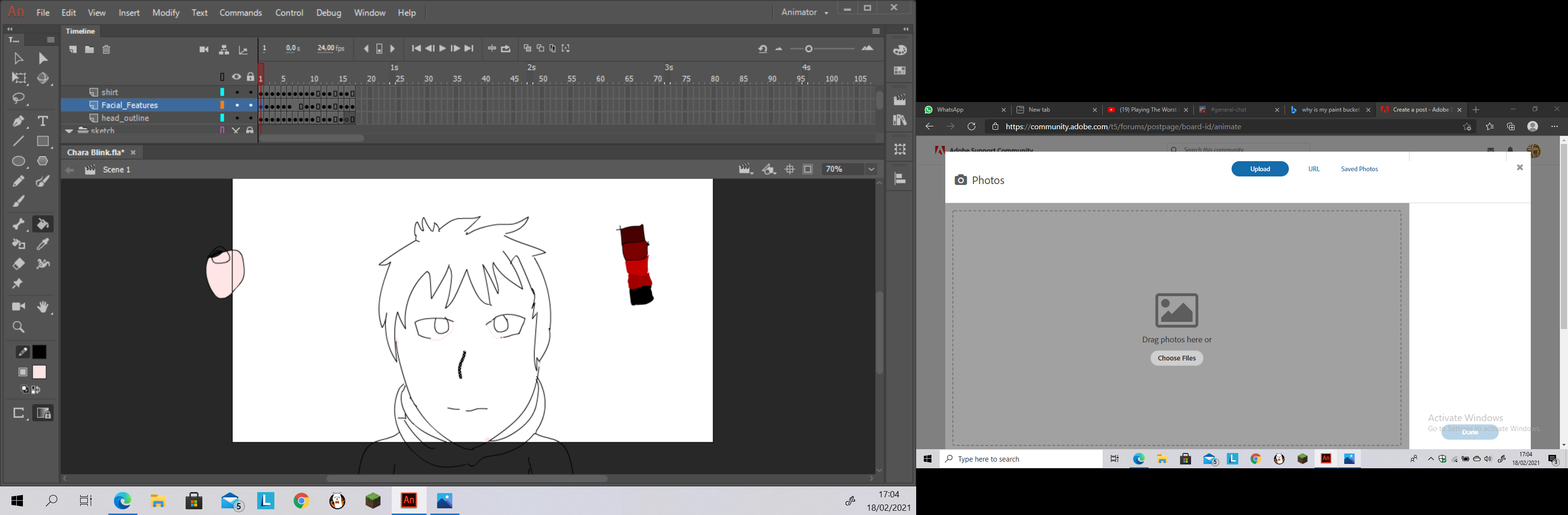Open the pink Fill color swatch
1568x515 pixels.
[x=39, y=371]
